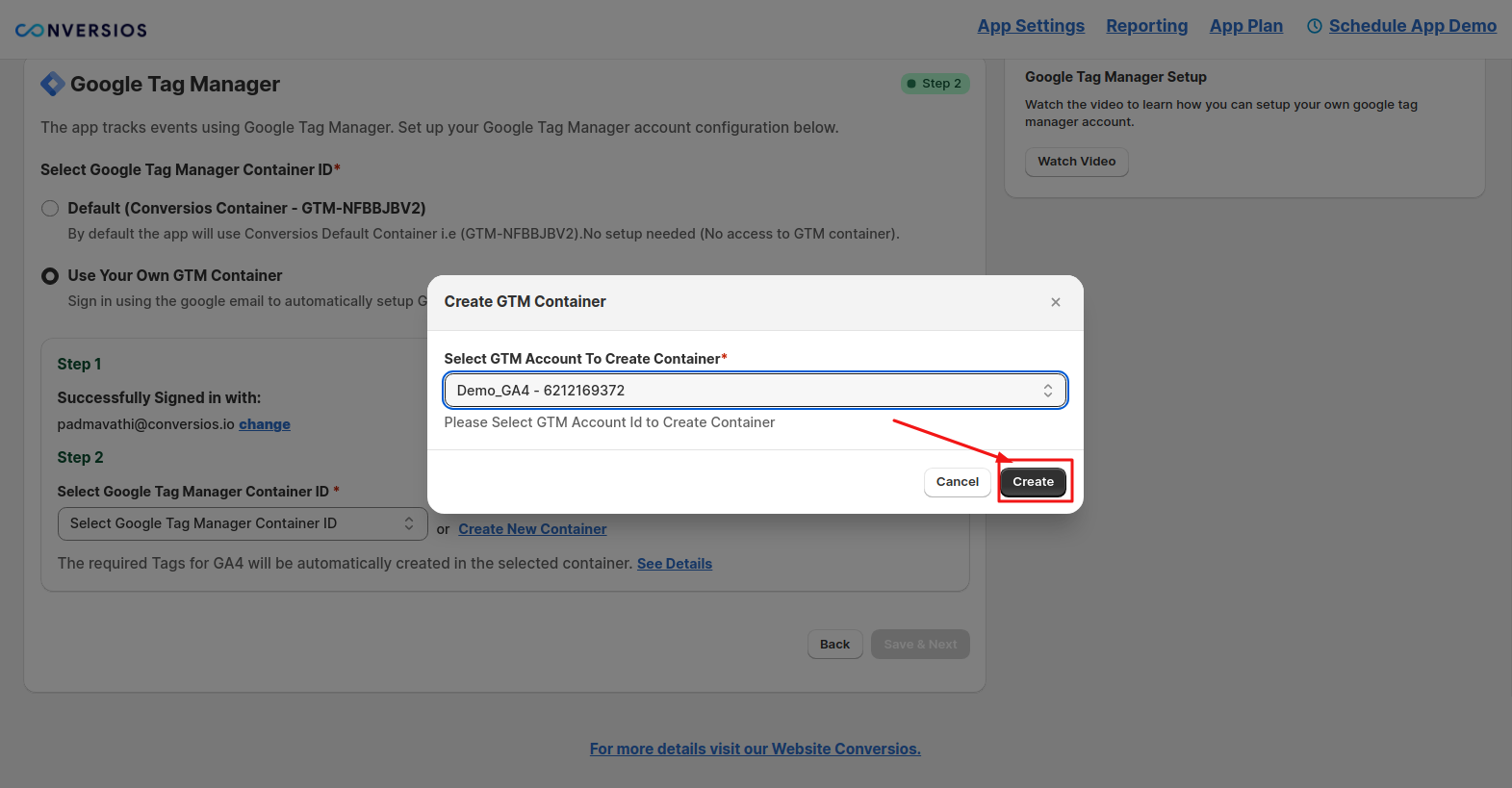Select Use Your Own GTM Container option
The image size is (1512, 788).
pos(50,276)
